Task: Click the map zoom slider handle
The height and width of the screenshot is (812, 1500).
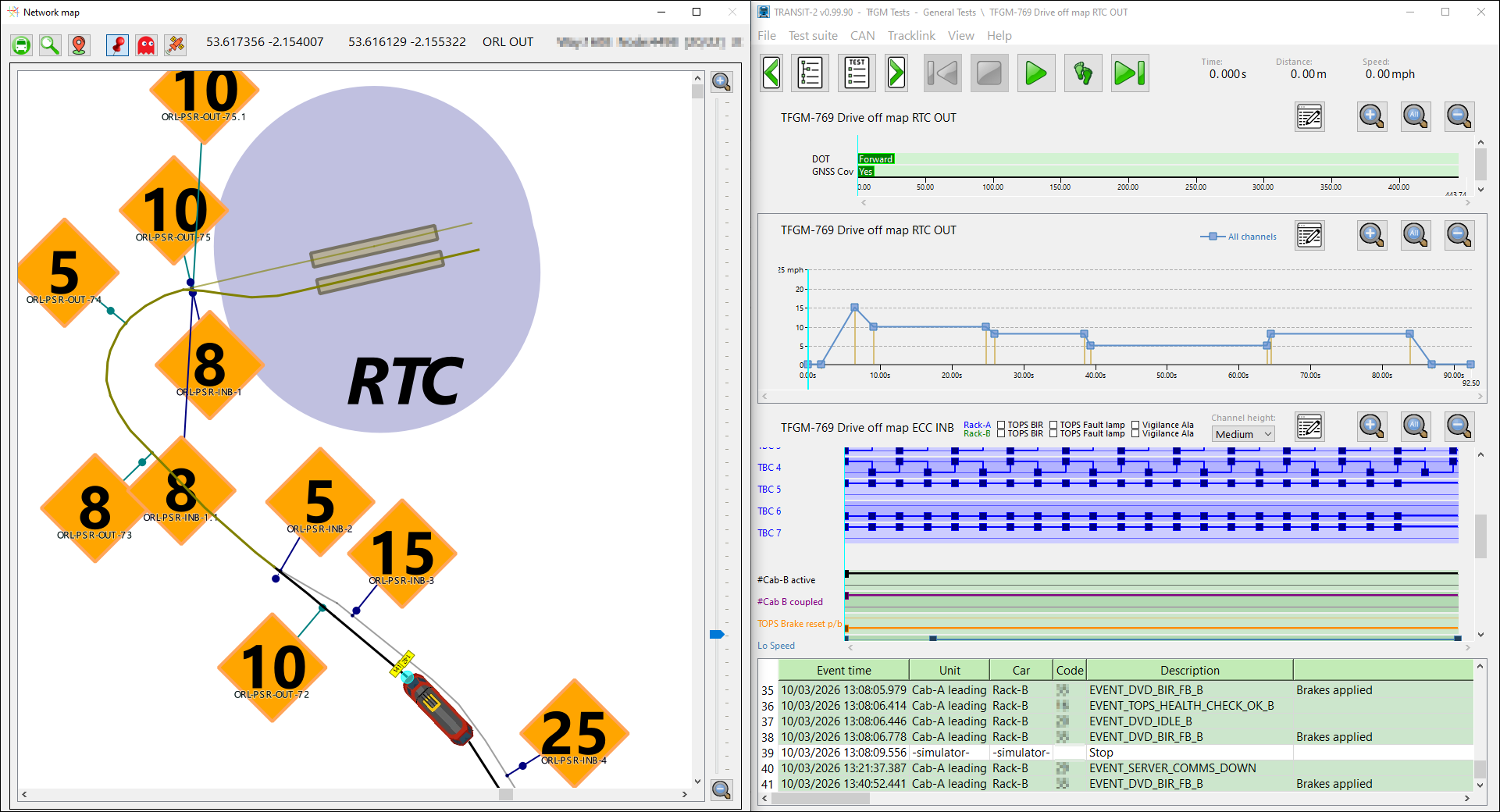Action: click(717, 634)
